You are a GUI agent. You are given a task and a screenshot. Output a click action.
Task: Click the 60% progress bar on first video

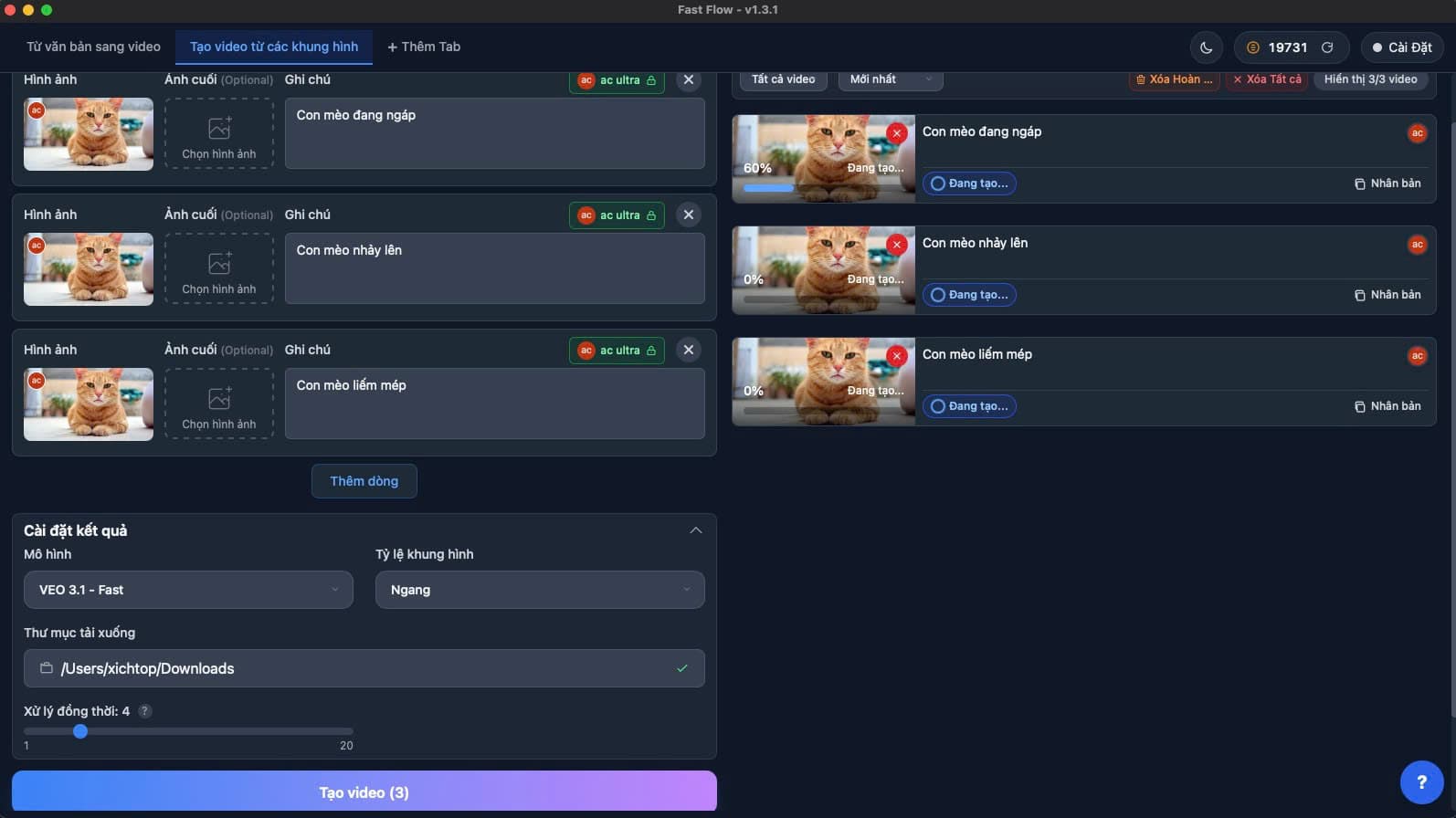coord(825,188)
